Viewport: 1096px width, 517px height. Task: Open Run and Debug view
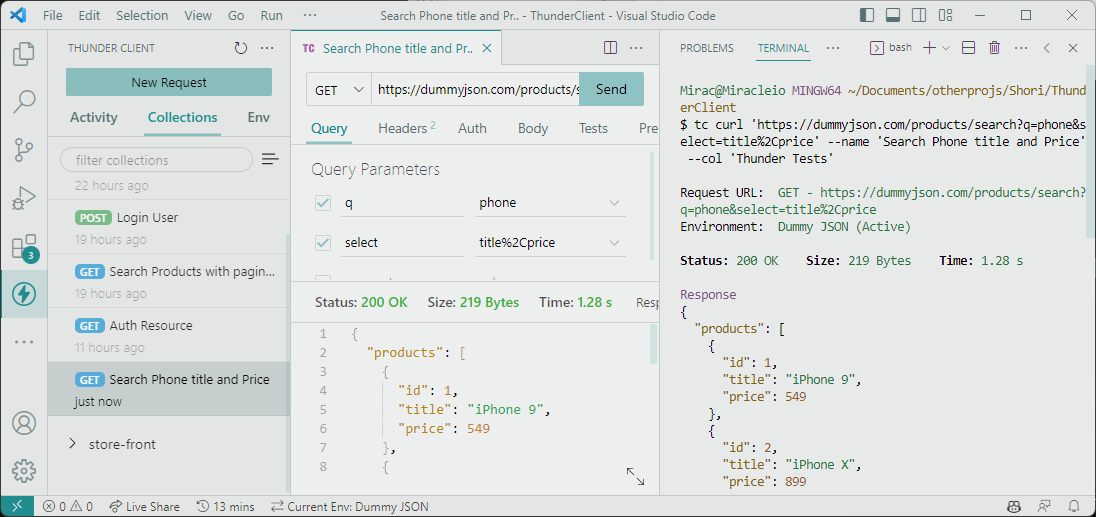[x=24, y=198]
